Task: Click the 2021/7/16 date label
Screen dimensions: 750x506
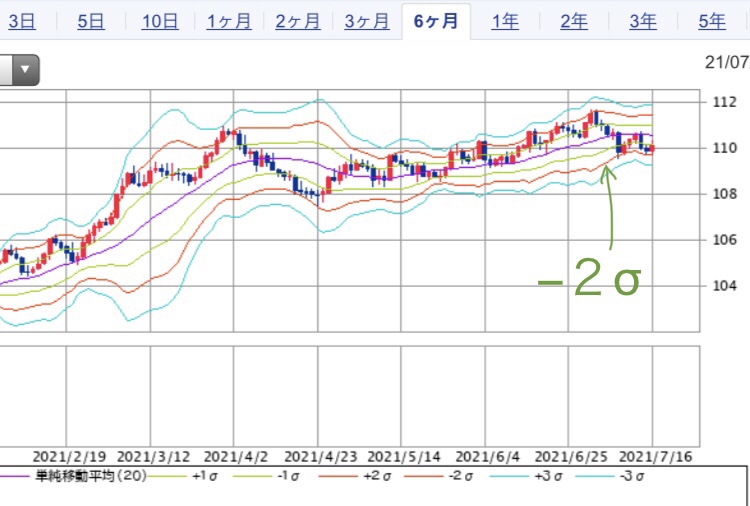Action: 655,457
